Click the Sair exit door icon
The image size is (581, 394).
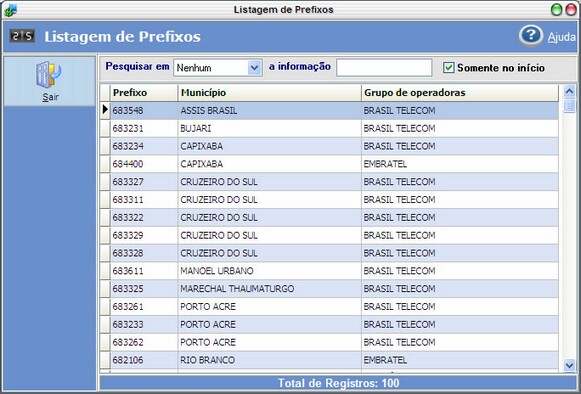pyautogui.click(x=49, y=75)
